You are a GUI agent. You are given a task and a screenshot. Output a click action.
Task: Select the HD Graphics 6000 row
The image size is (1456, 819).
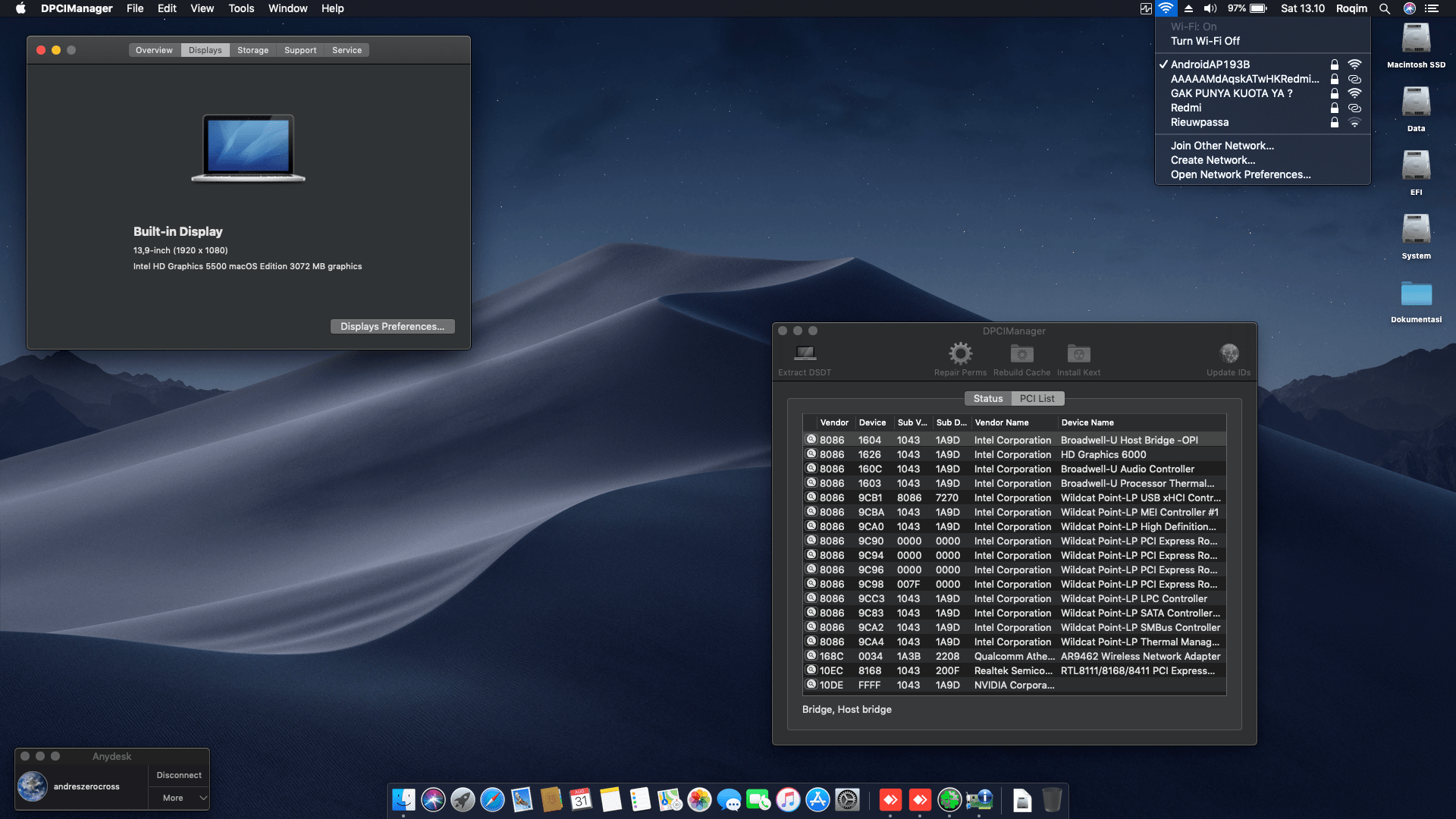1014,454
